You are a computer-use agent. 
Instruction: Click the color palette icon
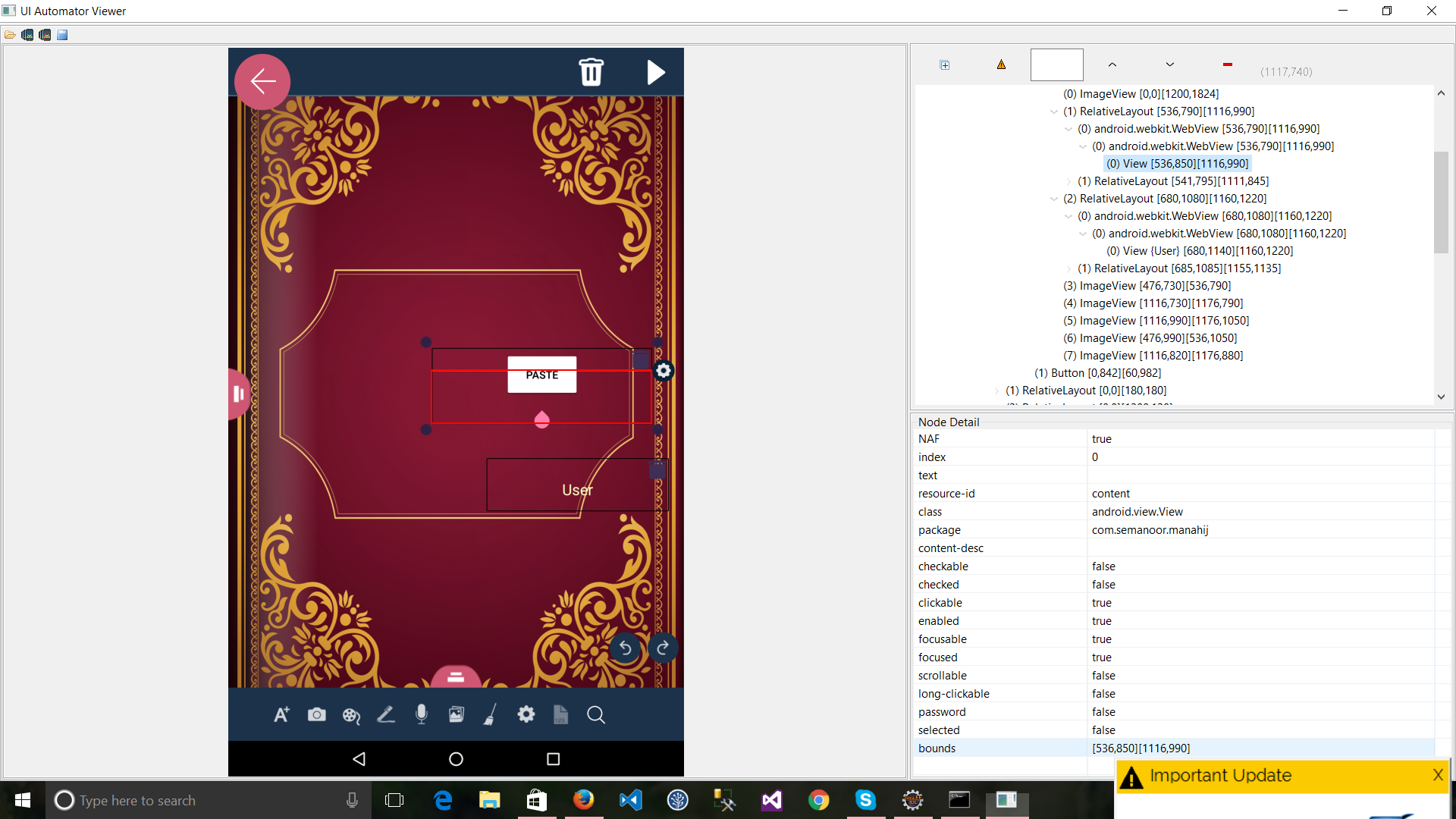pos(351,715)
